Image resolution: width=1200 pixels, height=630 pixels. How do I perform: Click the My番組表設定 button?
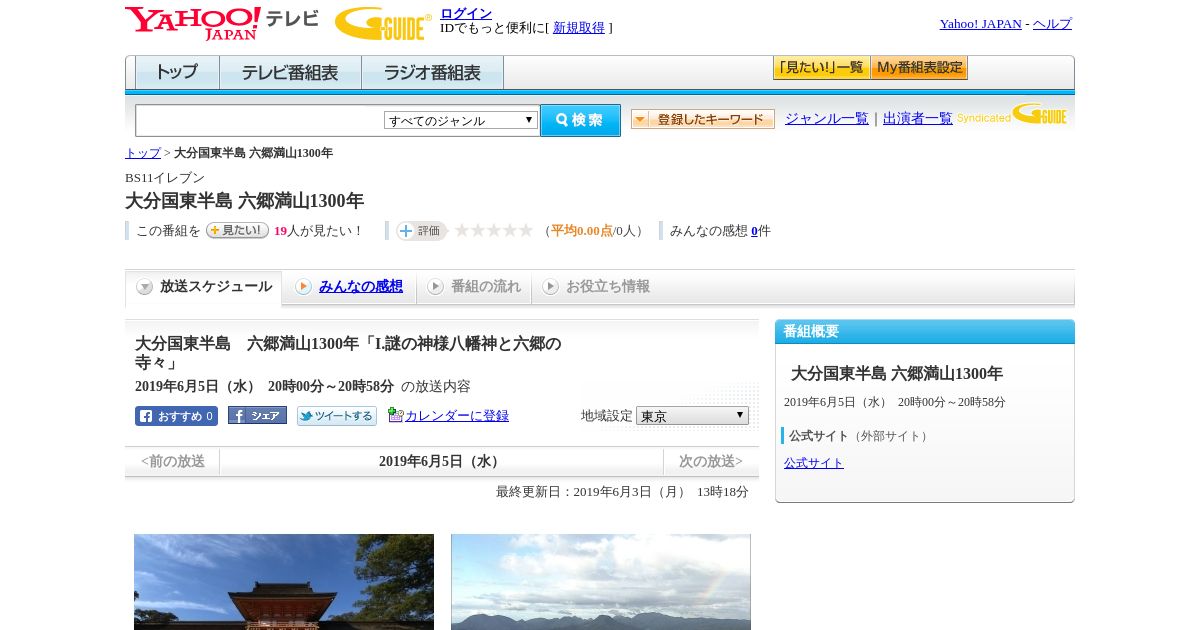[919, 68]
